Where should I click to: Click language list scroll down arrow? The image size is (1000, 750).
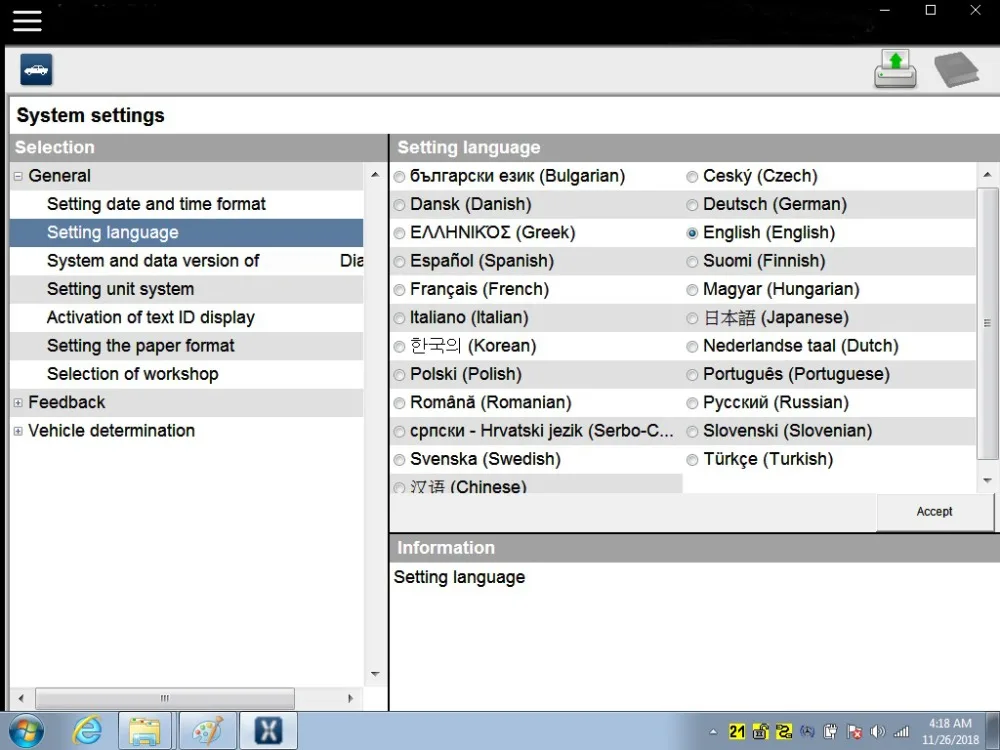pyautogui.click(x=987, y=481)
